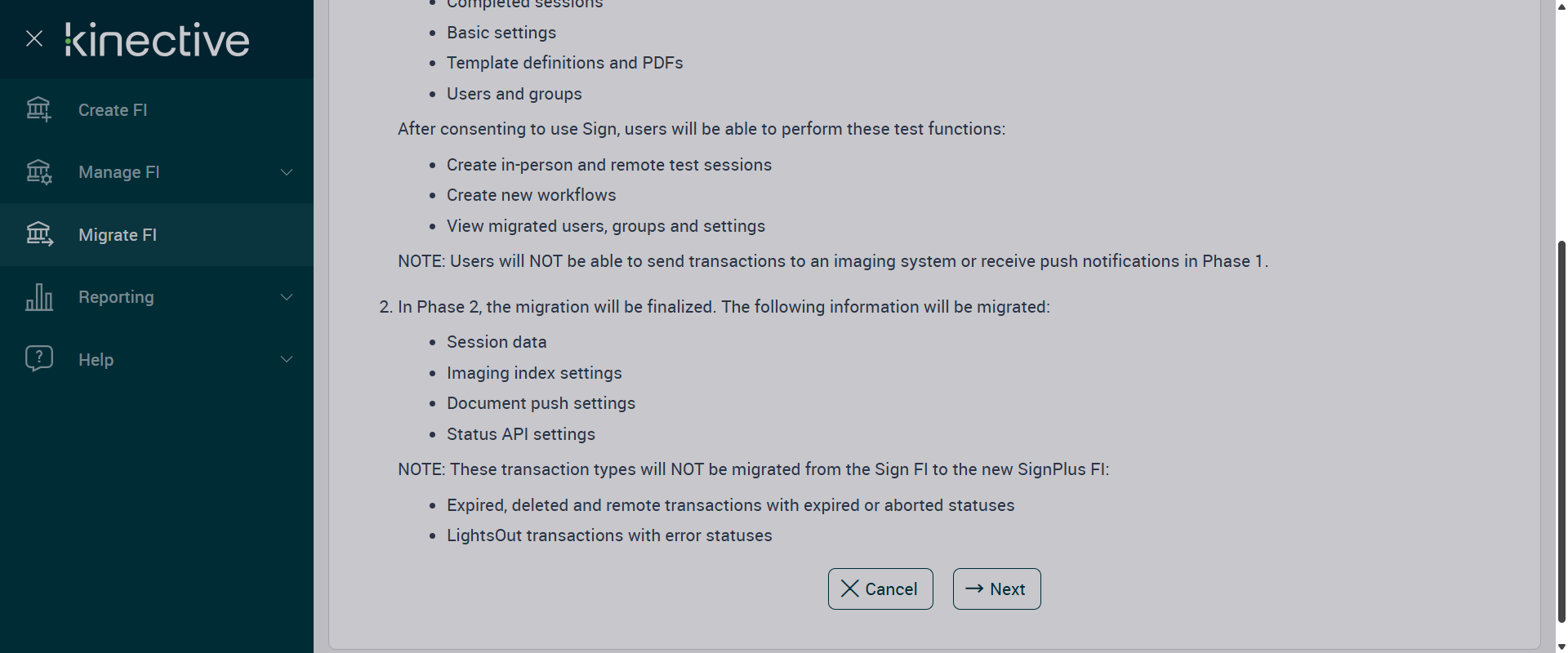
Task: Expand the Reporting submenu chevron
Action: 287,297
